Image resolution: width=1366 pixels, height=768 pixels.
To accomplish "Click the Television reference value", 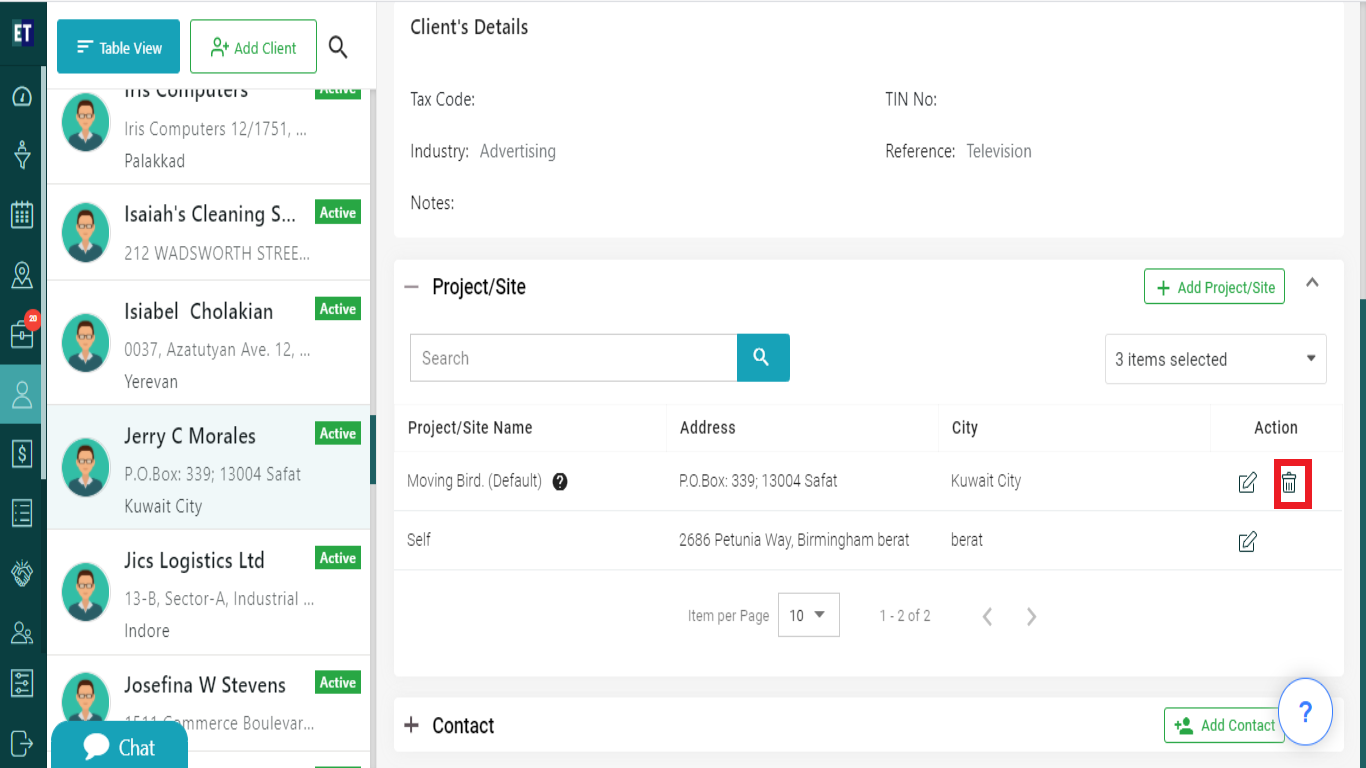I will (999, 151).
